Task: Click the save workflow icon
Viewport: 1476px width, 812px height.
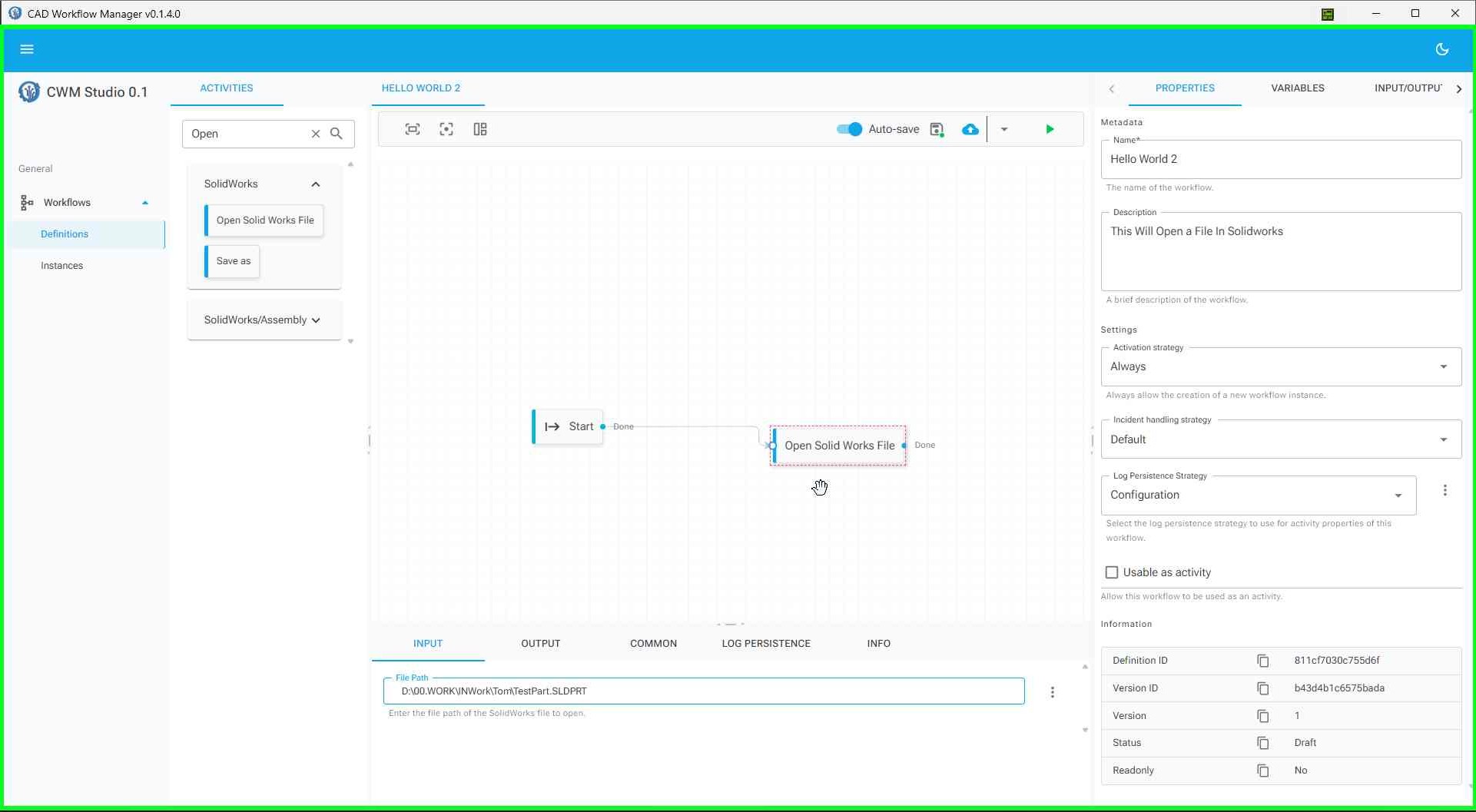Action: [937, 129]
